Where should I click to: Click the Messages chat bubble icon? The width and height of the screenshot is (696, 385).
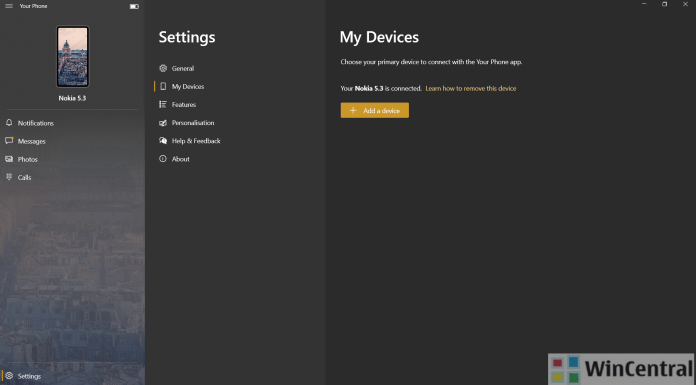pos(9,141)
